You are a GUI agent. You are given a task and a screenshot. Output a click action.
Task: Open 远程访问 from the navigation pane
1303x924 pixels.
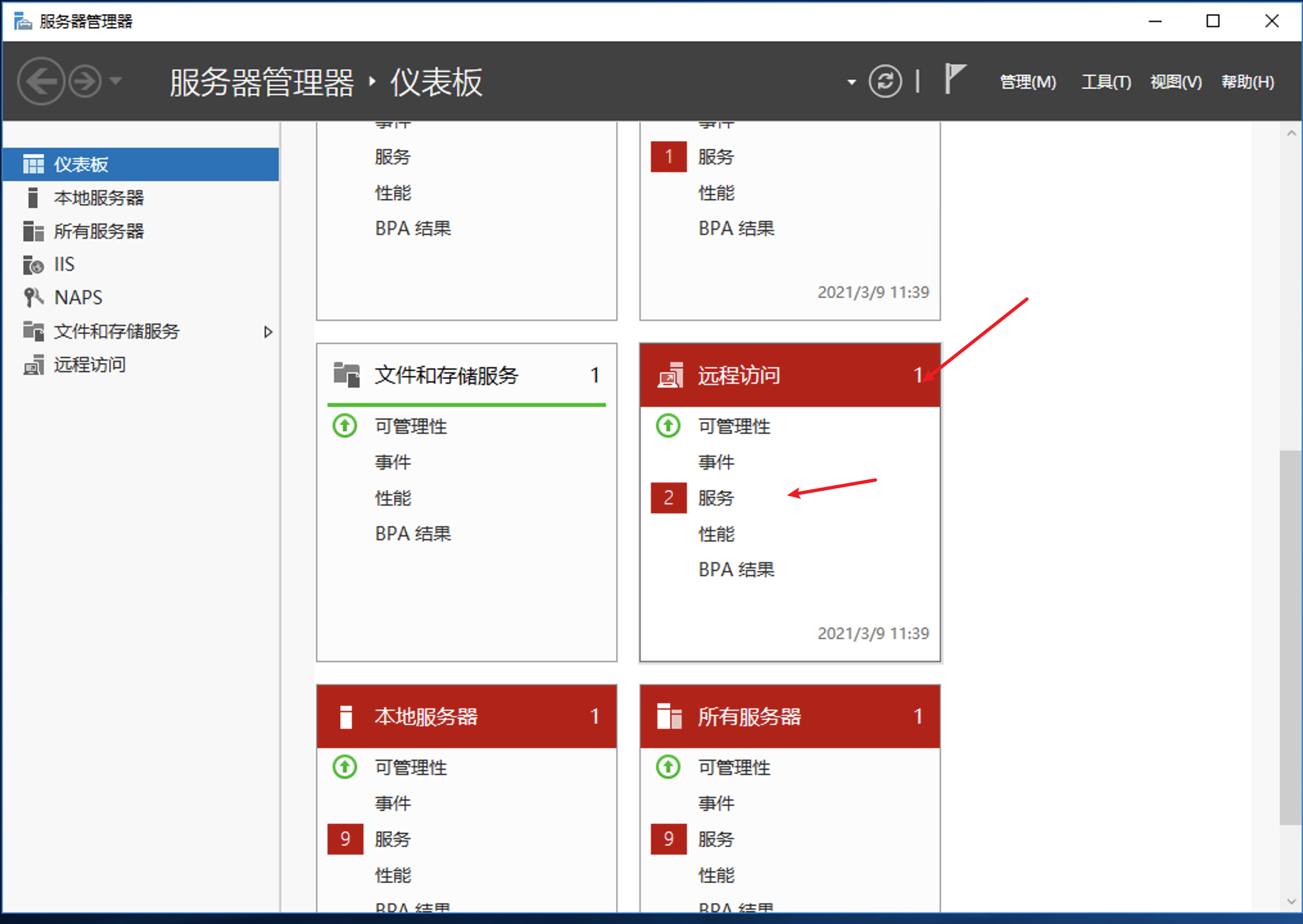tap(89, 364)
